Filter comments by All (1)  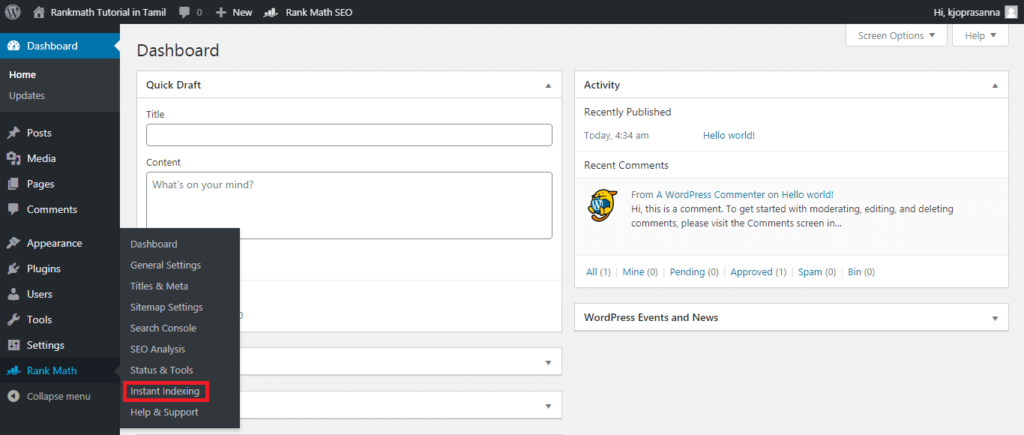tap(598, 272)
